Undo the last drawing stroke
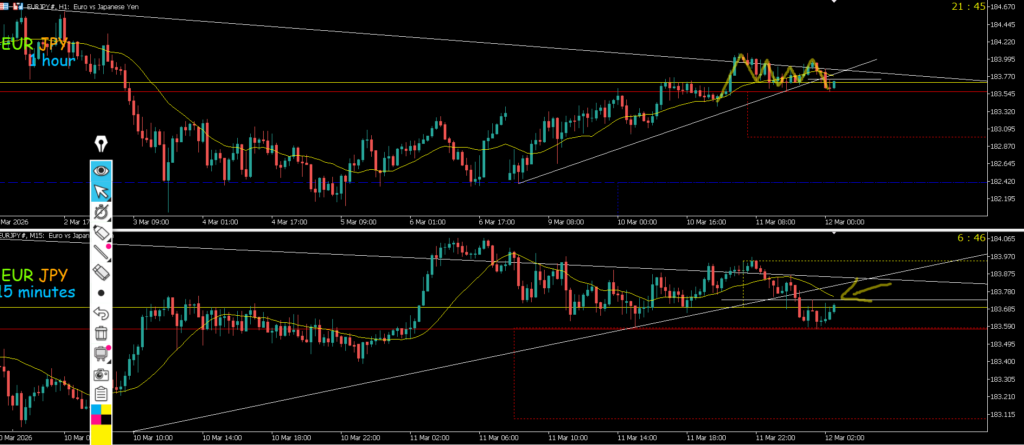Image resolution: width=1024 pixels, height=445 pixels. coord(101,313)
